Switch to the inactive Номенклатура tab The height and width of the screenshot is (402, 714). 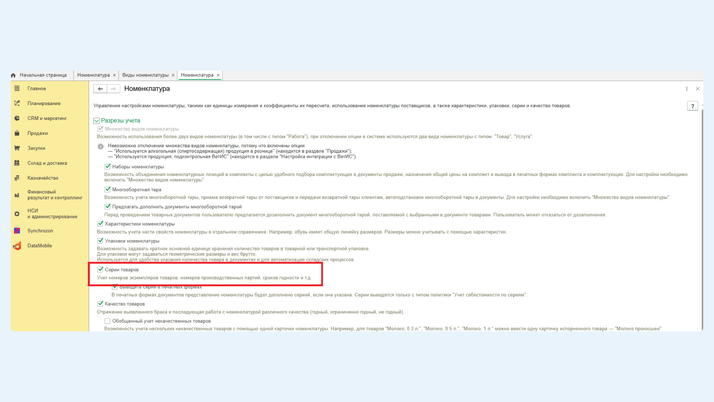pos(93,75)
